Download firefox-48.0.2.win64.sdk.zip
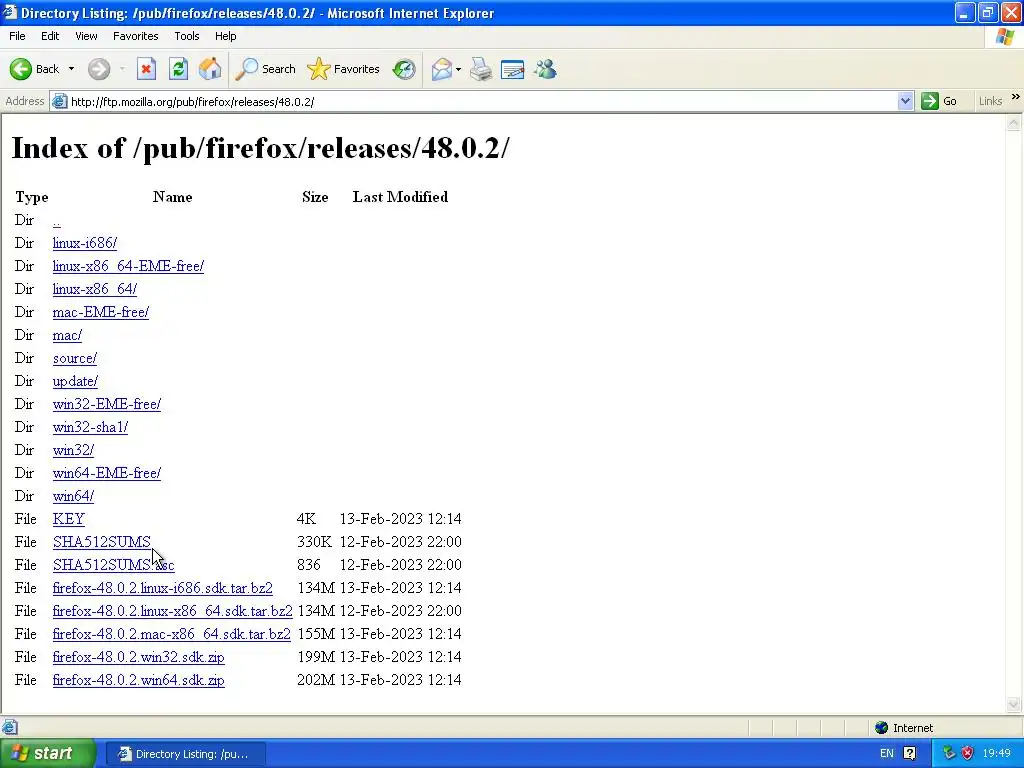Screen dimensions: 1024x768 (138, 680)
